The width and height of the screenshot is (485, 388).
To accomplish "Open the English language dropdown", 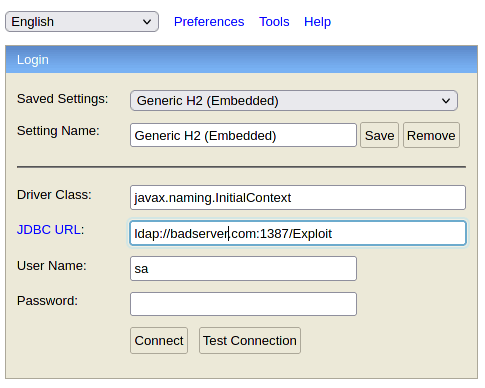I will (82, 22).
